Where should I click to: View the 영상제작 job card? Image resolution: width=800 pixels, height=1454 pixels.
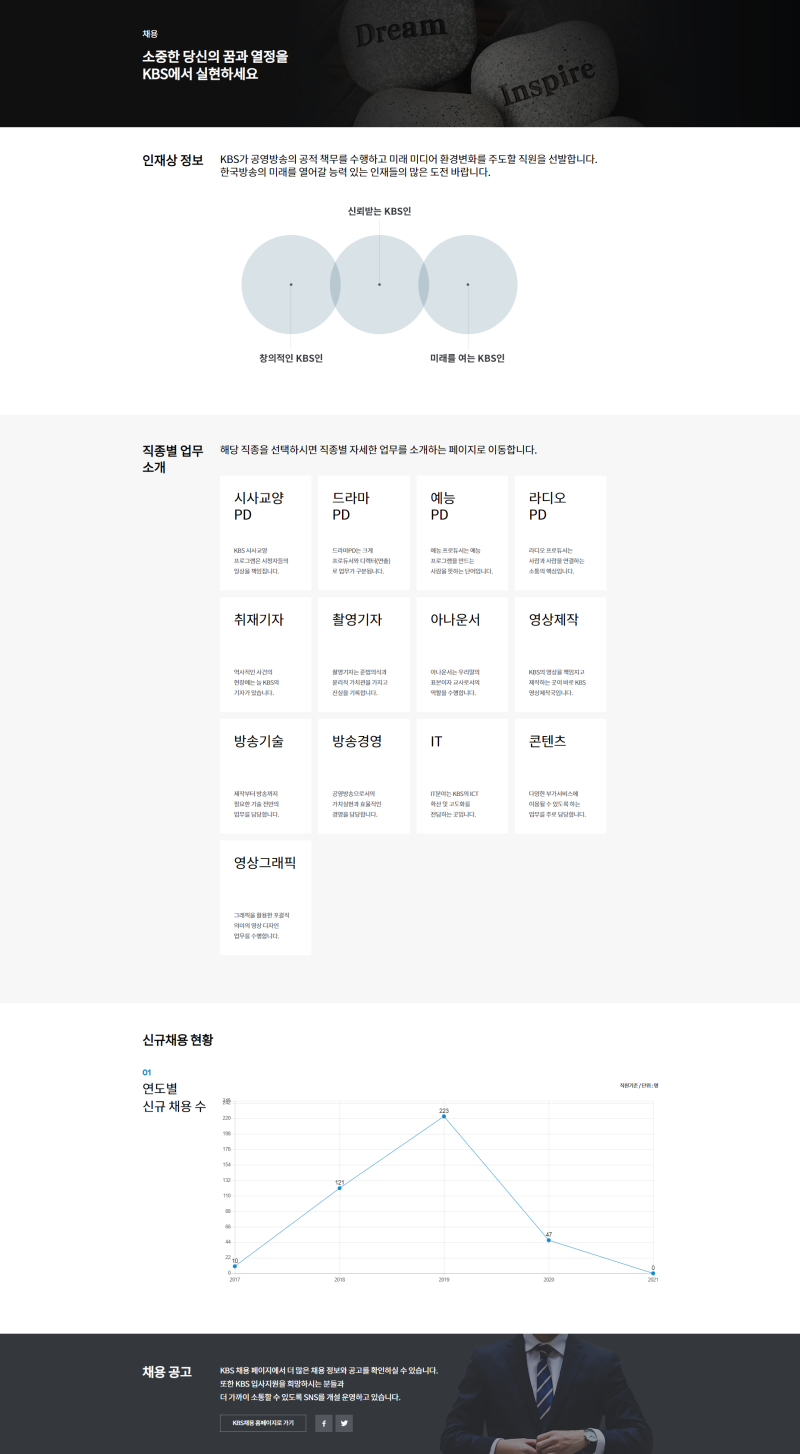560,654
